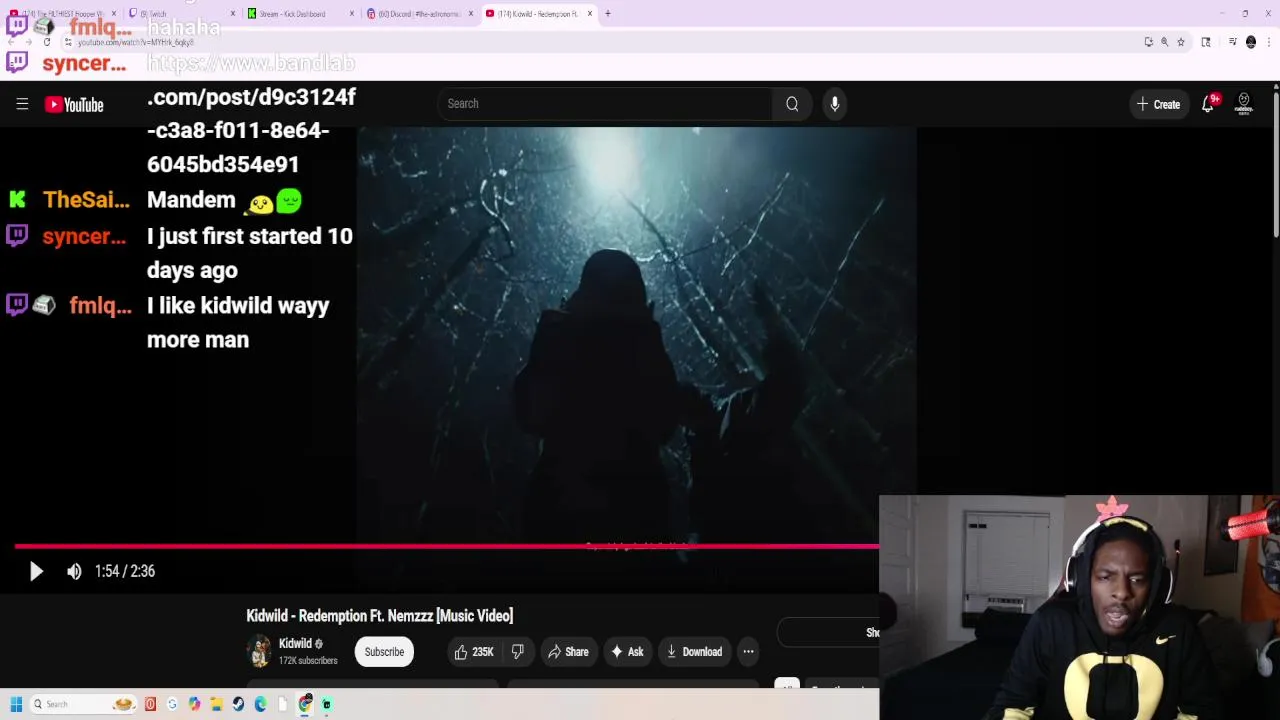Screen dimensions: 1280x720
Task: Open Microsoft Edge from the taskbar
Action: [260, 704]
